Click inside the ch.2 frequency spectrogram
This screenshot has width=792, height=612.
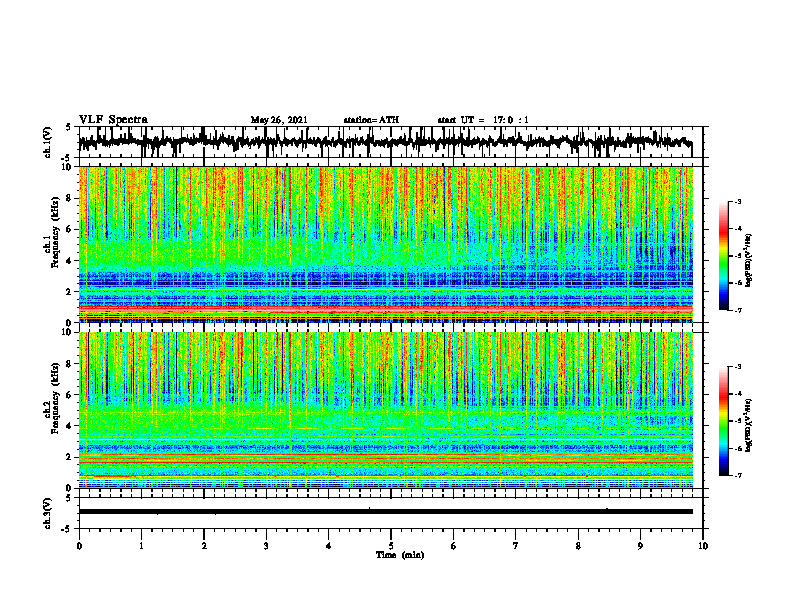[x=385, y=410]
